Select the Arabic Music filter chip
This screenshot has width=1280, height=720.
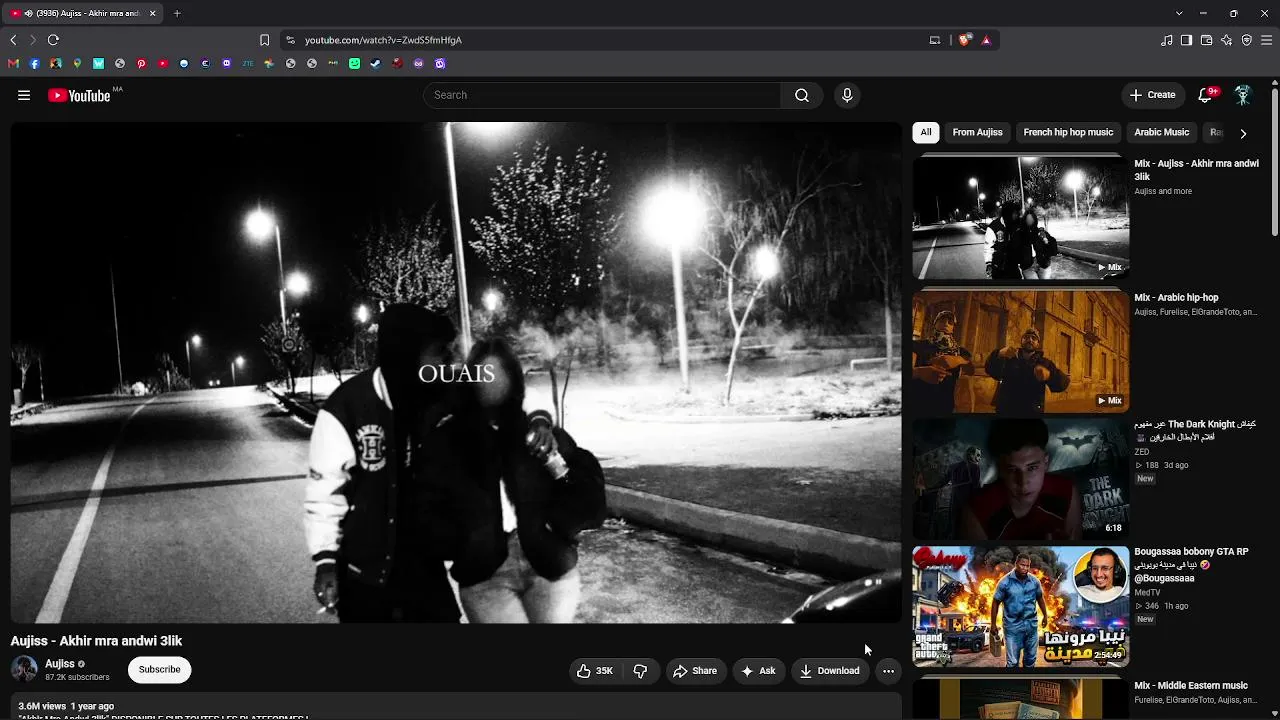point(1161,132)
